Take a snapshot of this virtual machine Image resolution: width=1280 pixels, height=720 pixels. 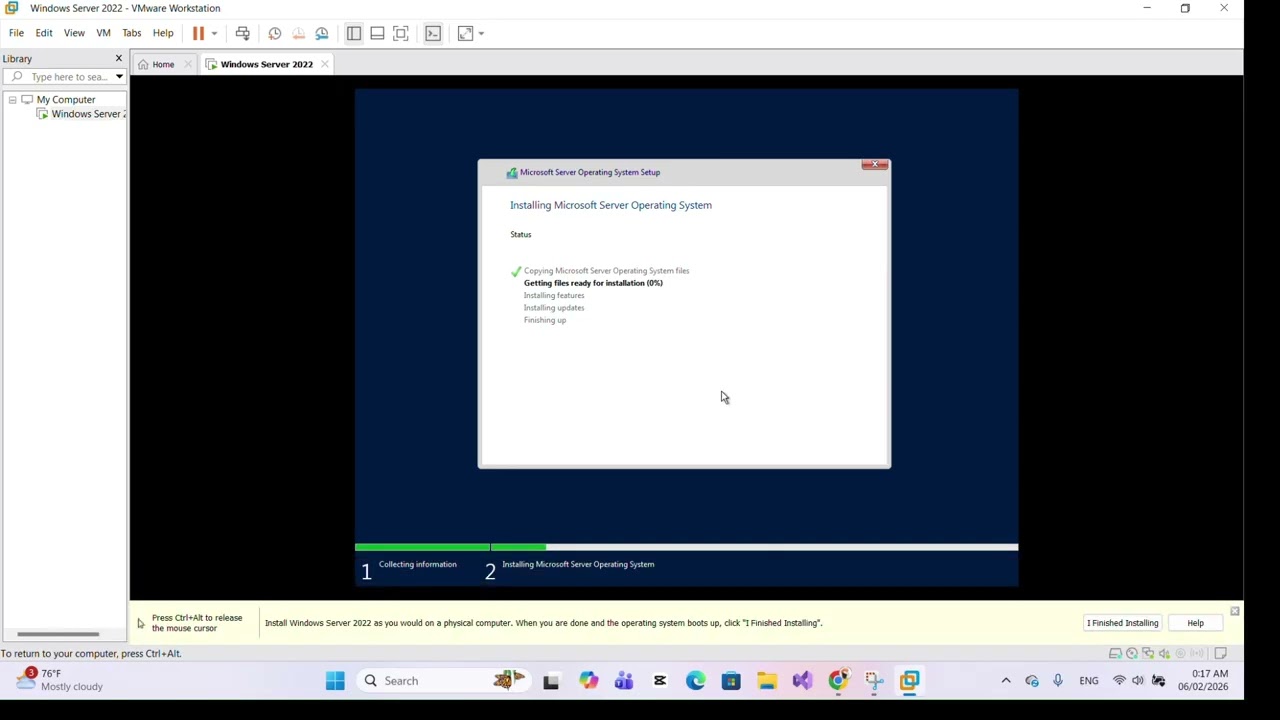click(x=275, y=33)
